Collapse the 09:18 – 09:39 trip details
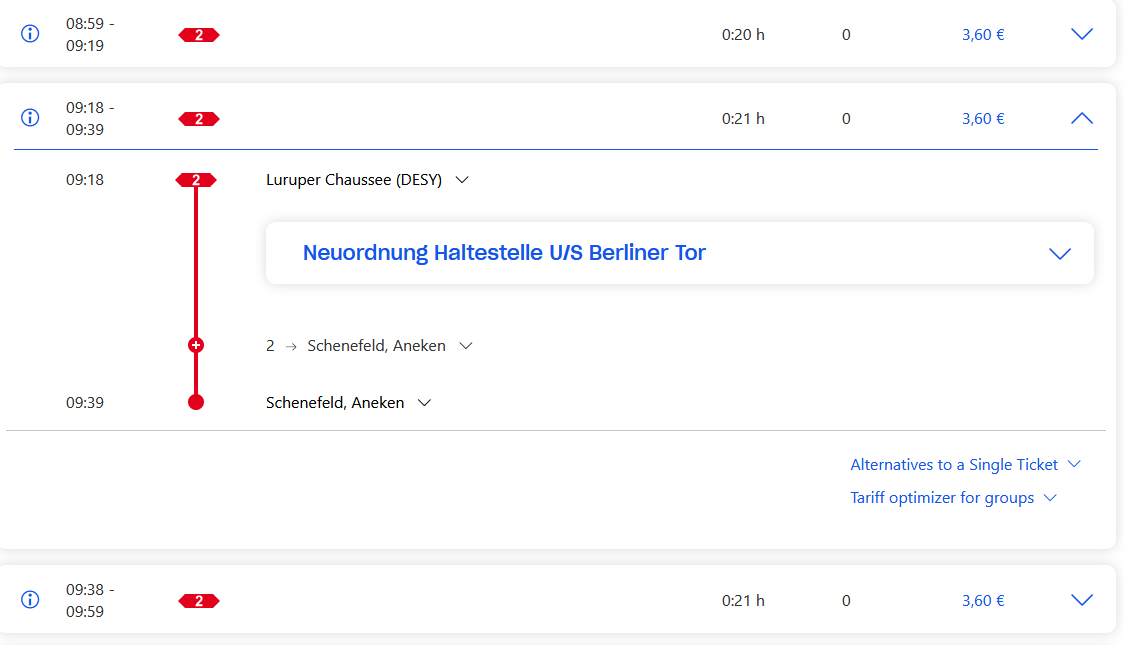The image size is (1124, 645). 1082,118
